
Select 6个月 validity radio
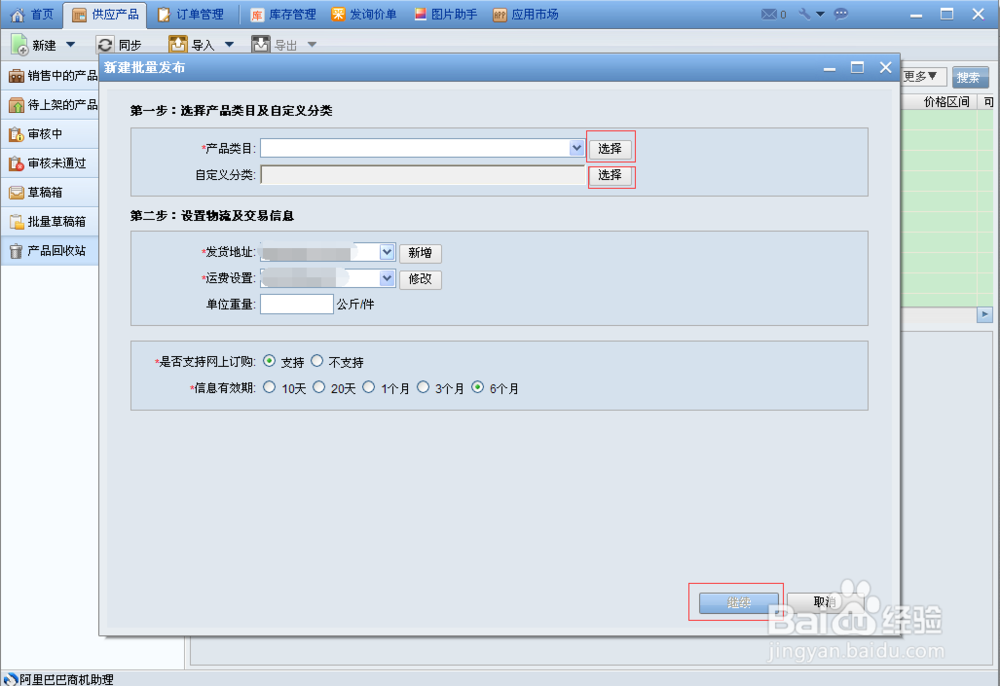[478, 387]
